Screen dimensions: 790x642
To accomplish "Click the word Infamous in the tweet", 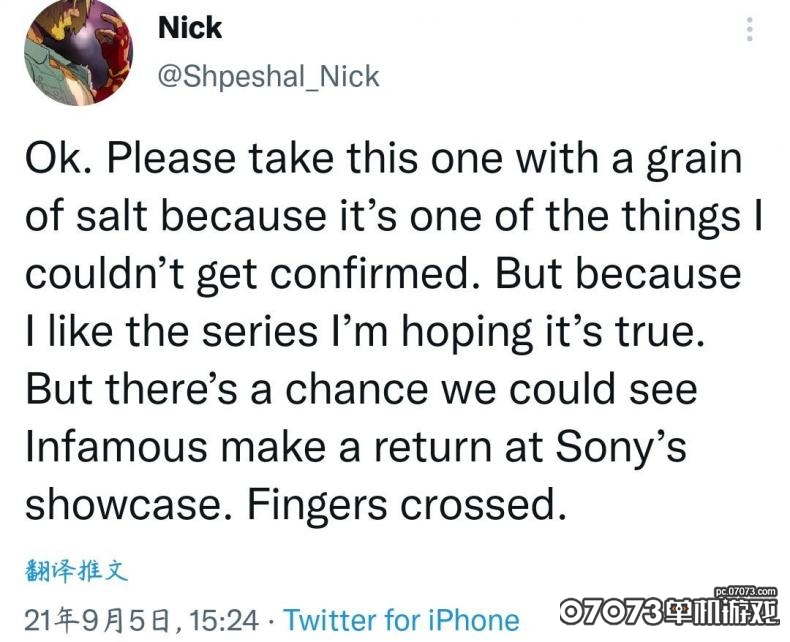I will (116, 447).
